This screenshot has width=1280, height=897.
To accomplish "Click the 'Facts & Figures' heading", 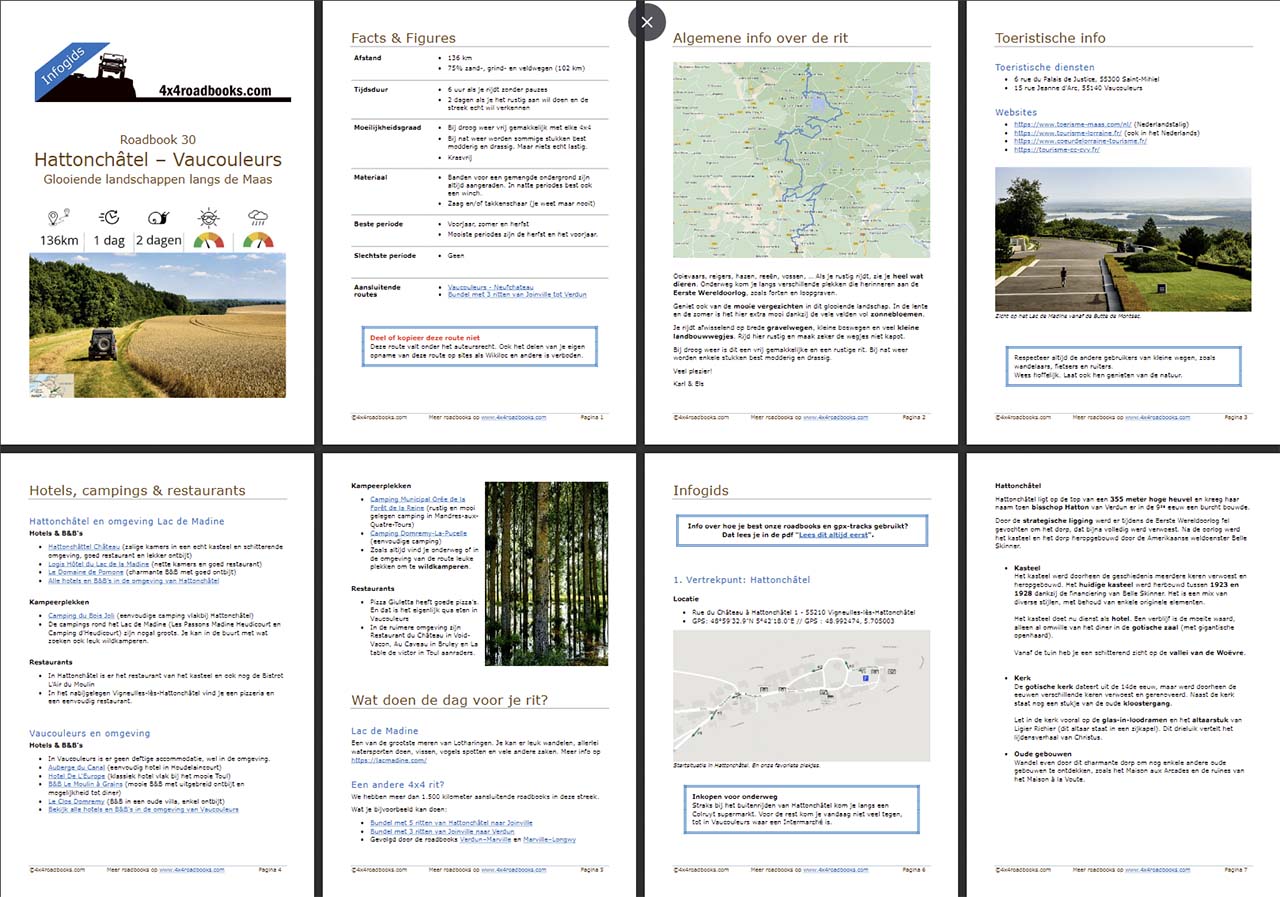I will pyautogui.click(x=403, y=38).
